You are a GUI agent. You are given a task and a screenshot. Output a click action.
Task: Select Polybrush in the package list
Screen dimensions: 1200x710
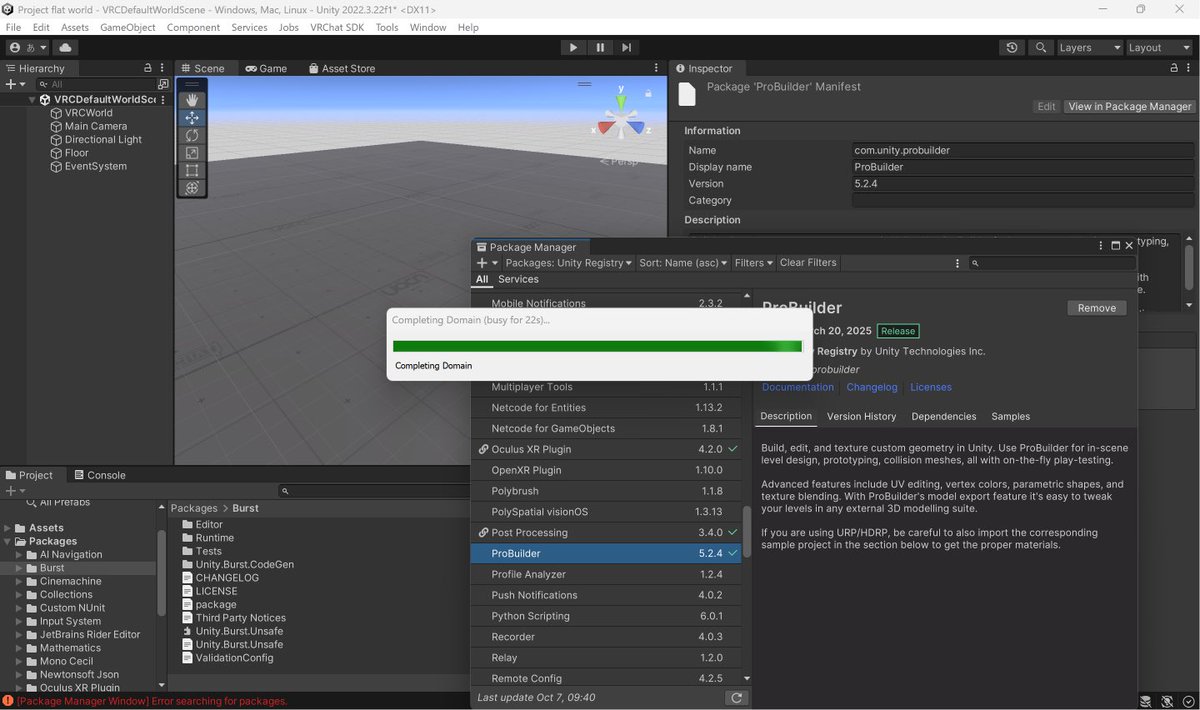(x=606, y=491)
